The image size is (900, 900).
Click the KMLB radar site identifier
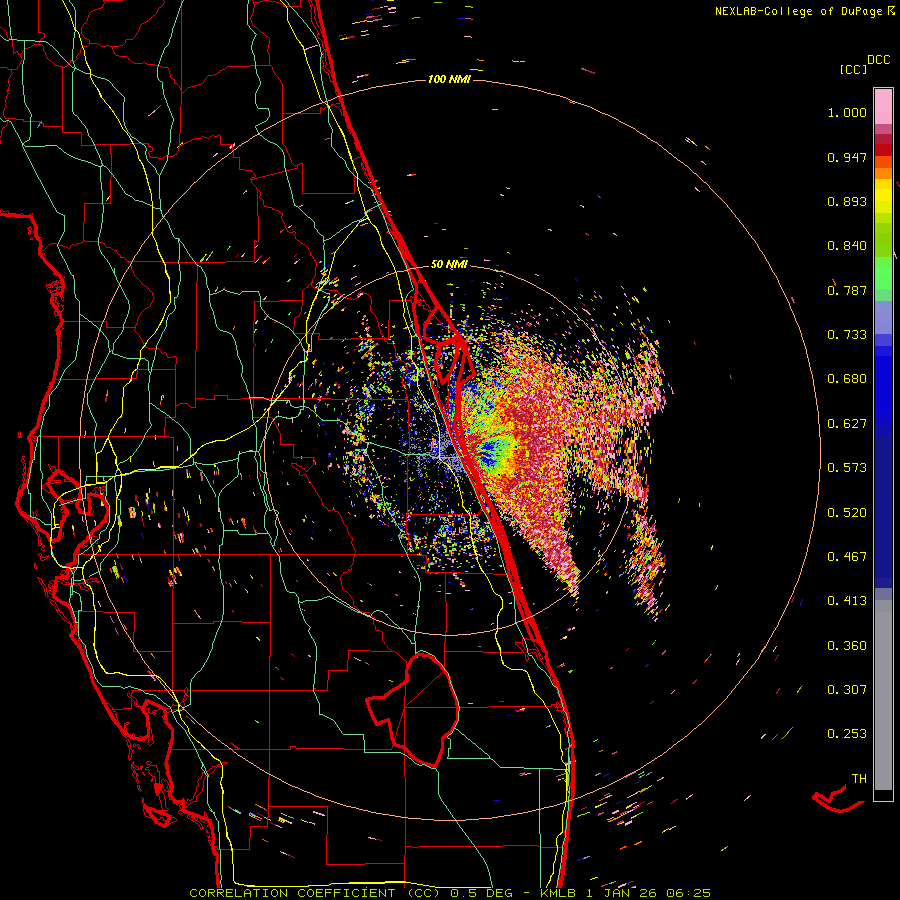[557, 893]
